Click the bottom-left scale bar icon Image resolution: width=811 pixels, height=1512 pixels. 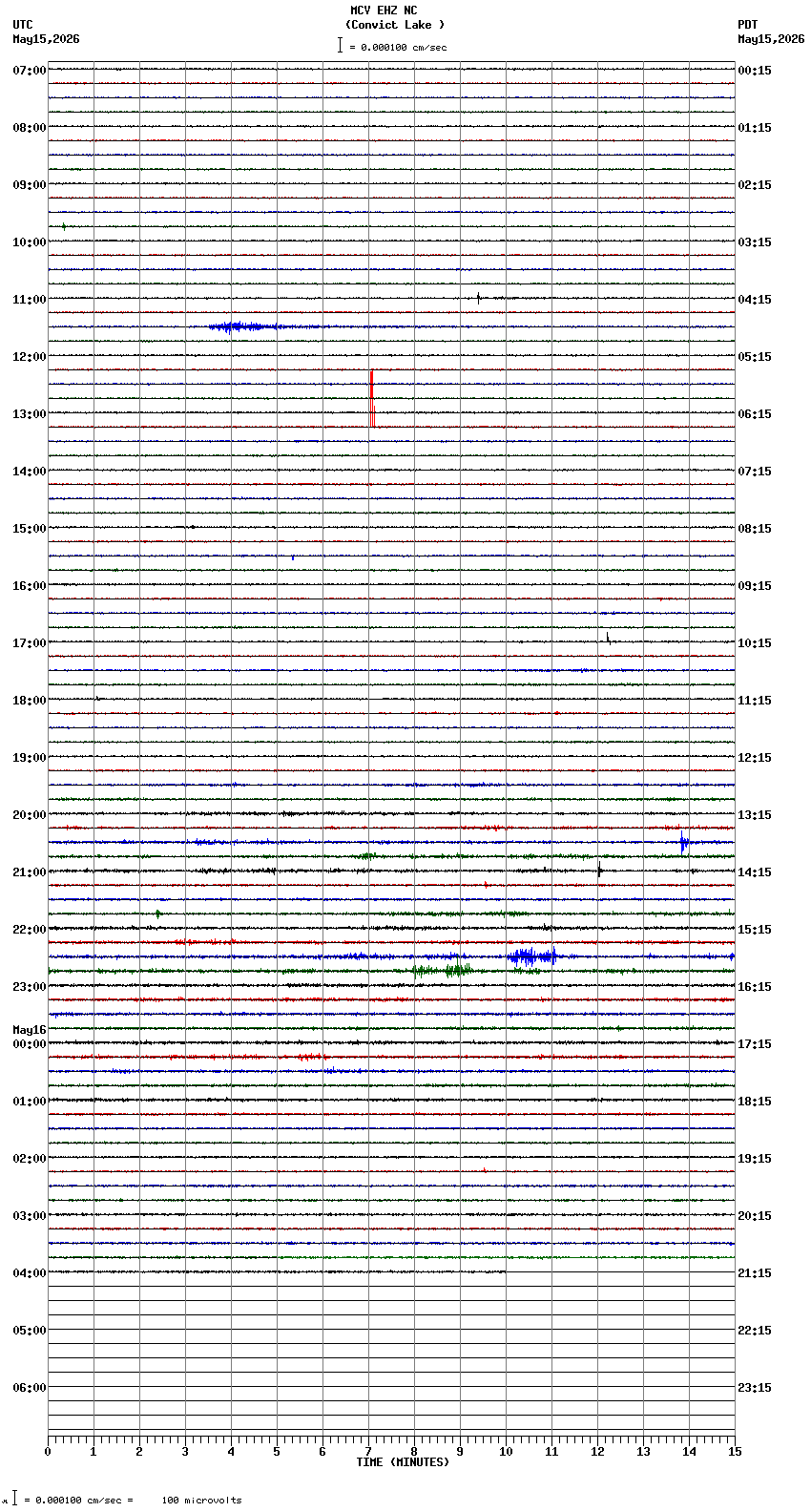point(14,1499)
